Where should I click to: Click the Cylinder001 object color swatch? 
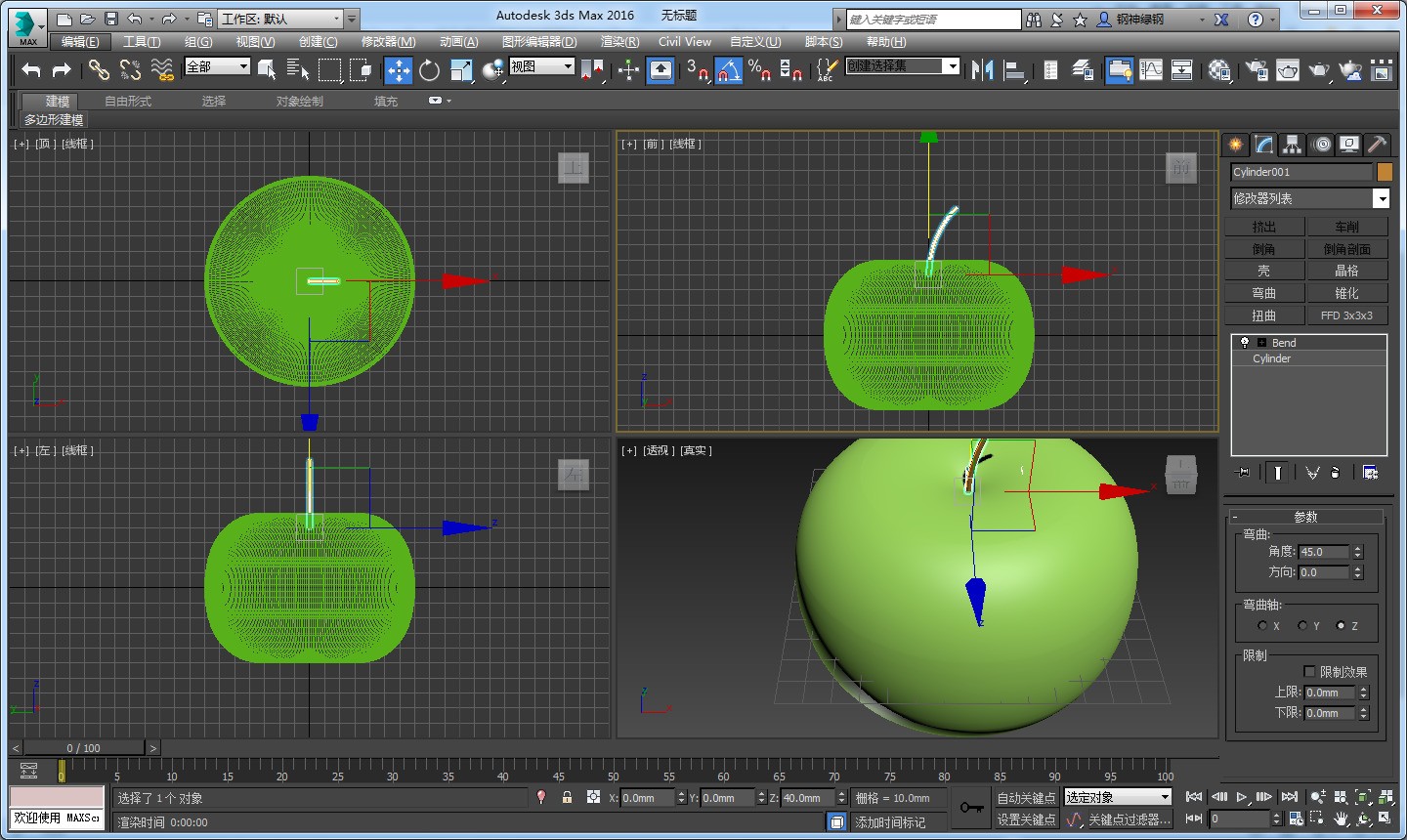click(x=1385, y=172)
